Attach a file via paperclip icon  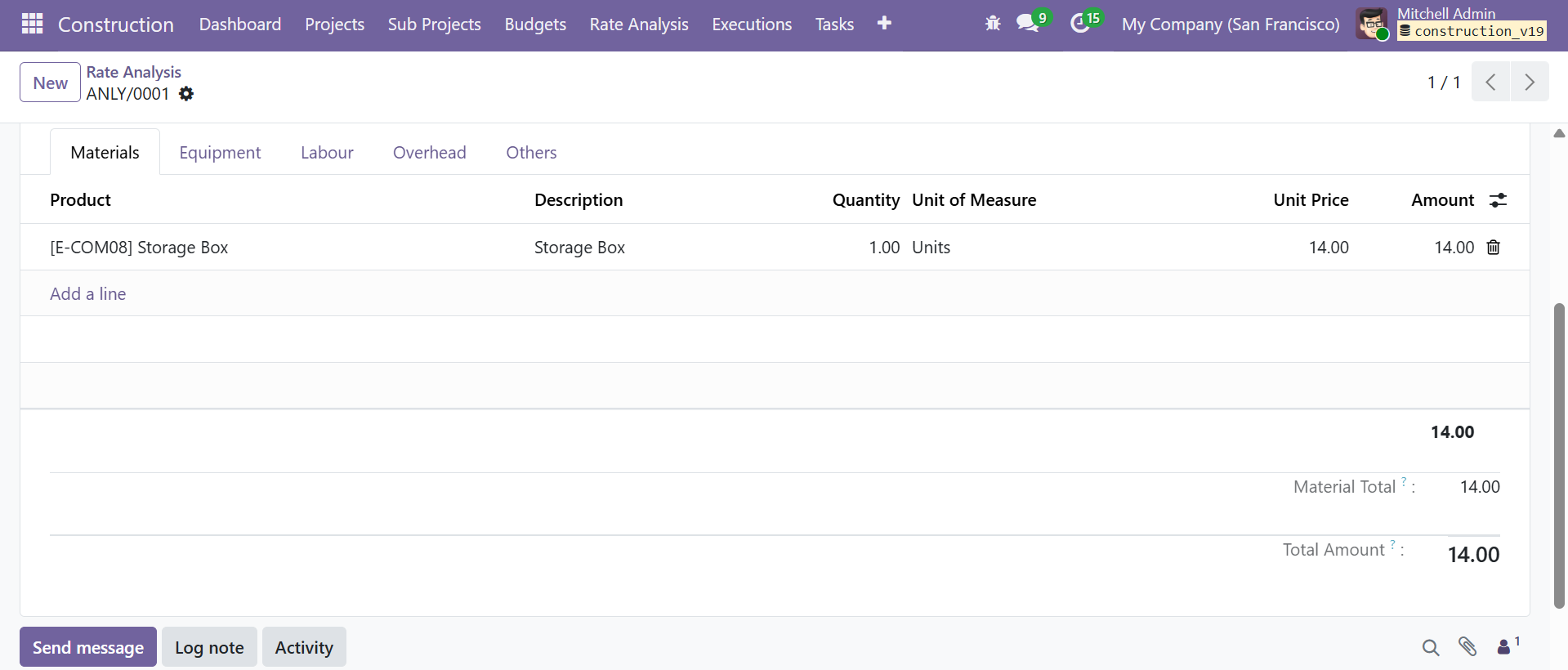click(1467, 647)
